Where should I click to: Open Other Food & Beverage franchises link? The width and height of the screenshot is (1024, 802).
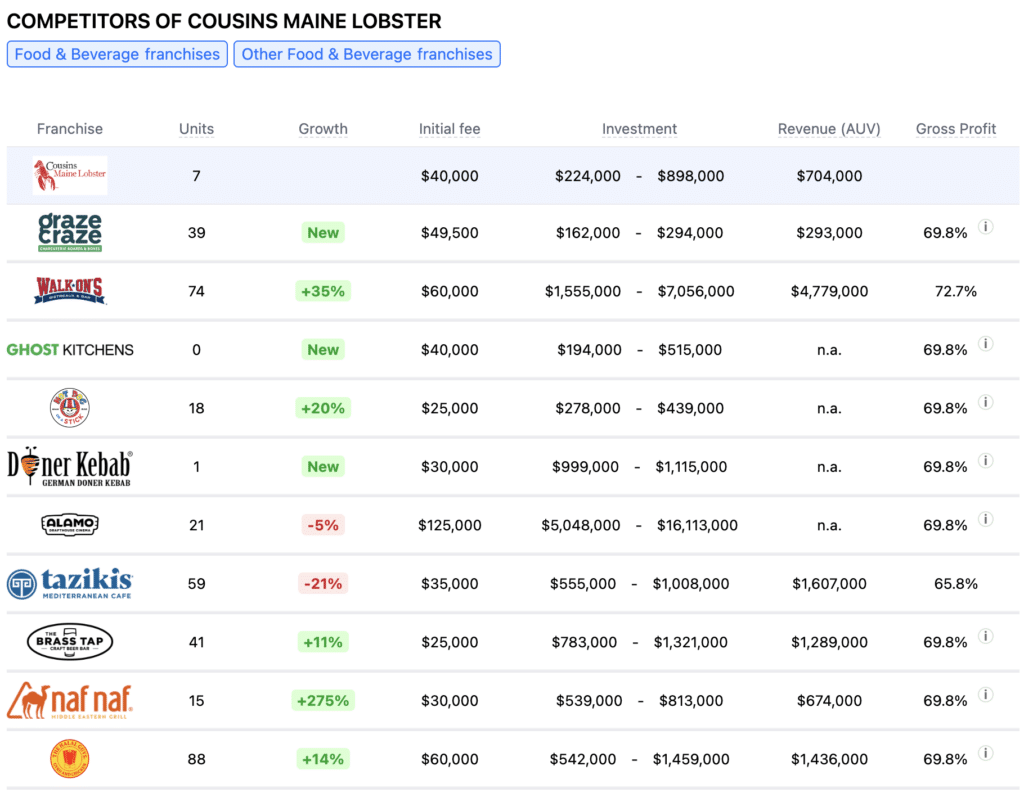pyautogui.click(x=367, y=54)
